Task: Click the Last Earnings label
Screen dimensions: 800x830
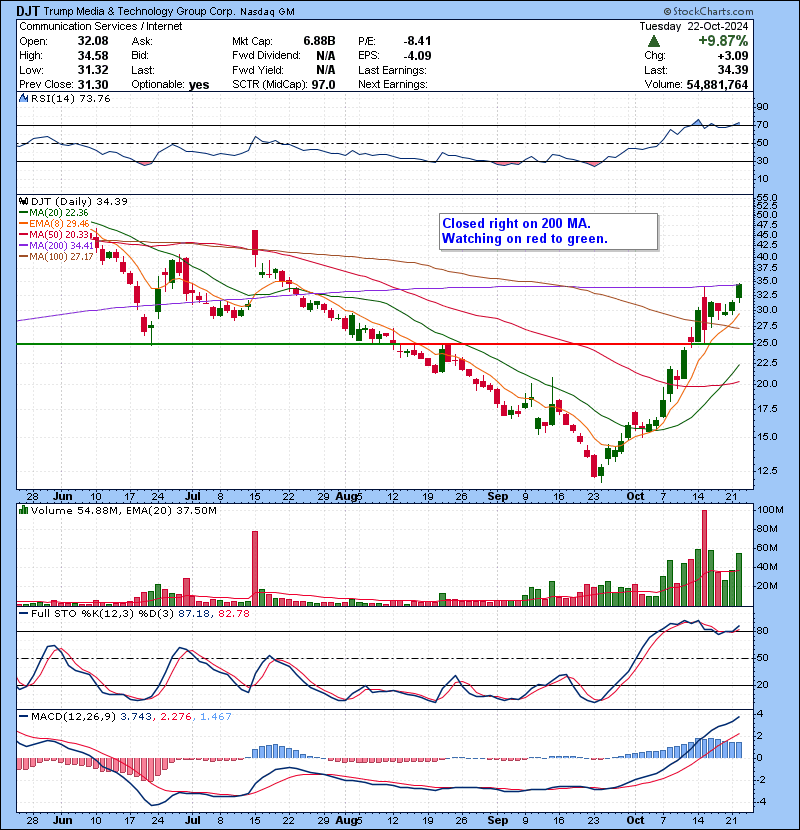Action: tap(392, 70)
